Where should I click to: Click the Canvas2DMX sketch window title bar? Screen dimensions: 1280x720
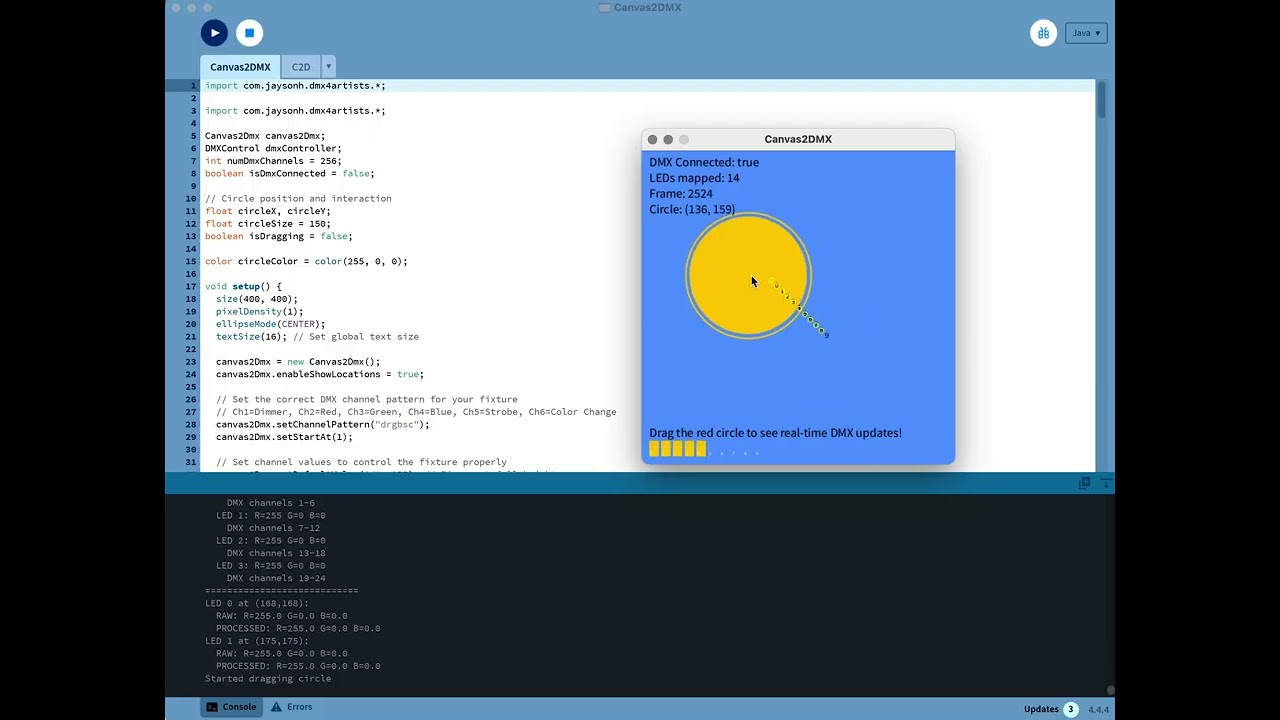798,139
